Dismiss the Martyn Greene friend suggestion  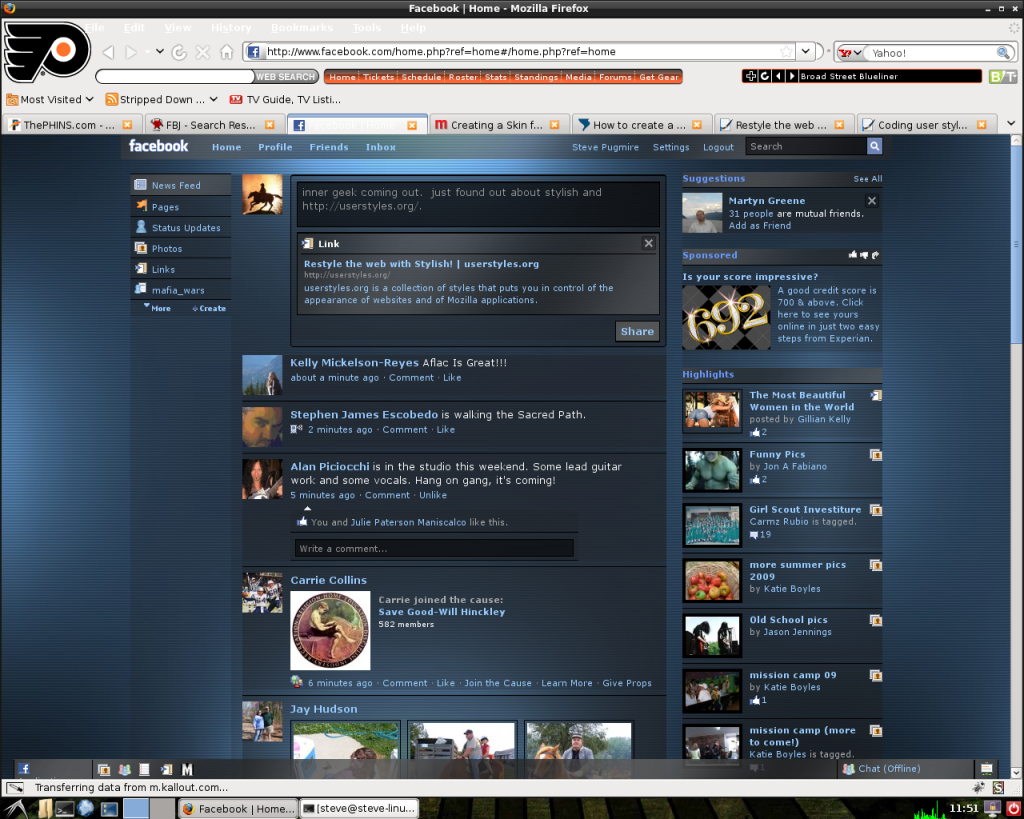point(872,201)
